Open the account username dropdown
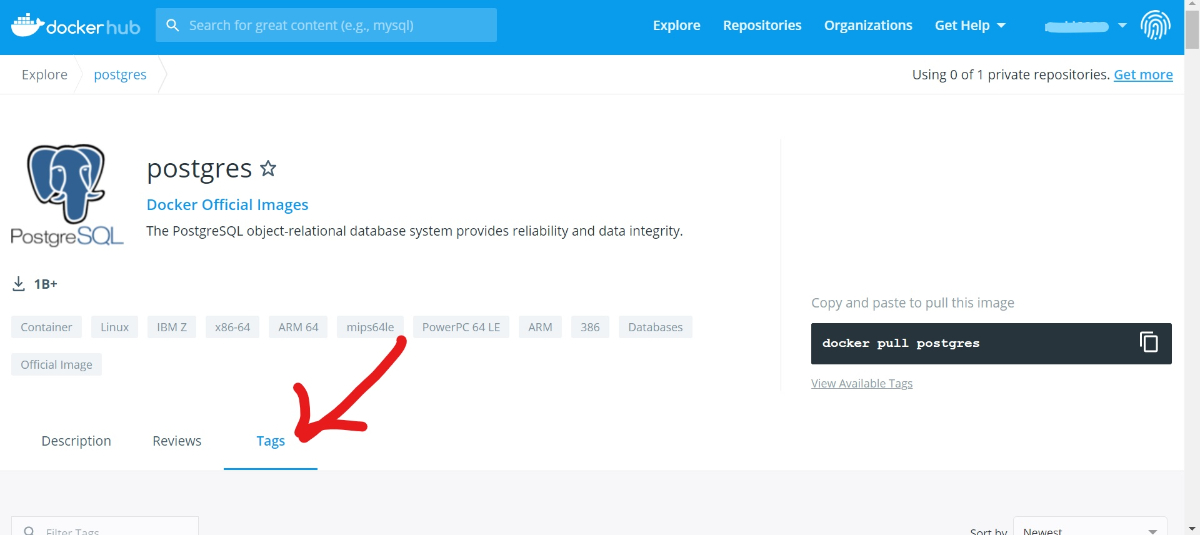This screenshot has height=535, width=1200. [1085, 25]
